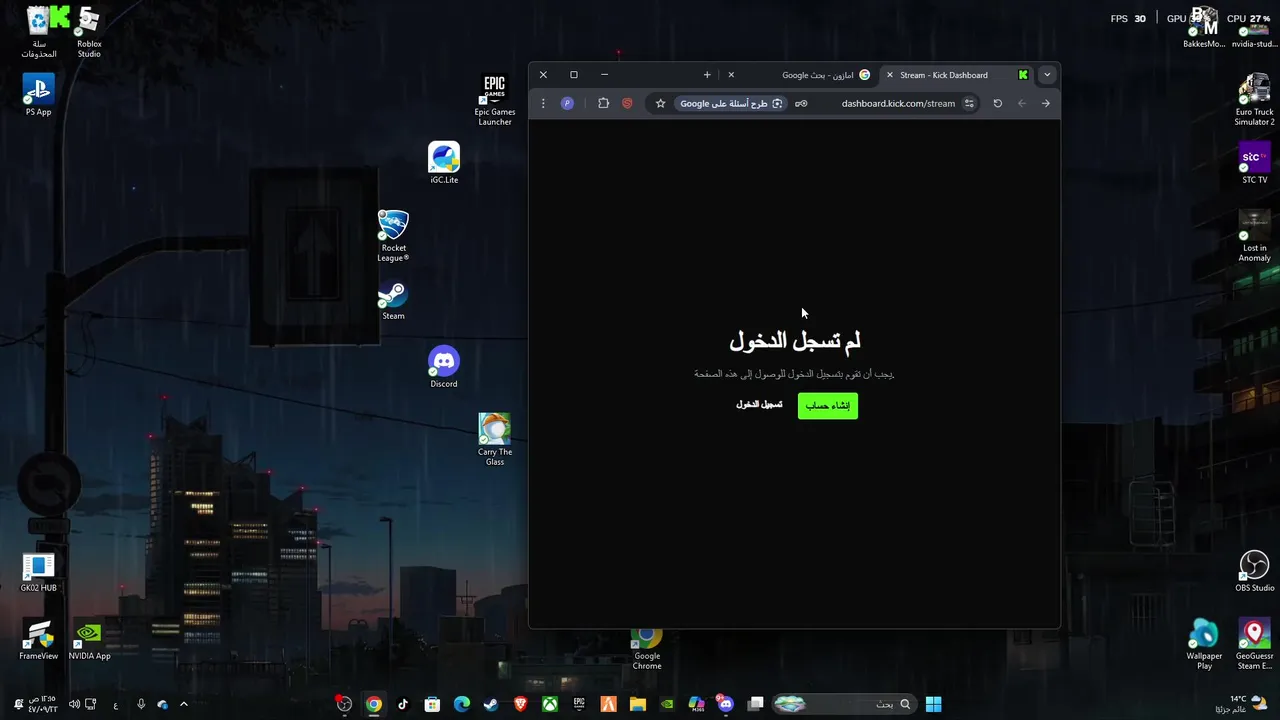Open the iGC.Lite desktop shortcut

coord(444,163)
